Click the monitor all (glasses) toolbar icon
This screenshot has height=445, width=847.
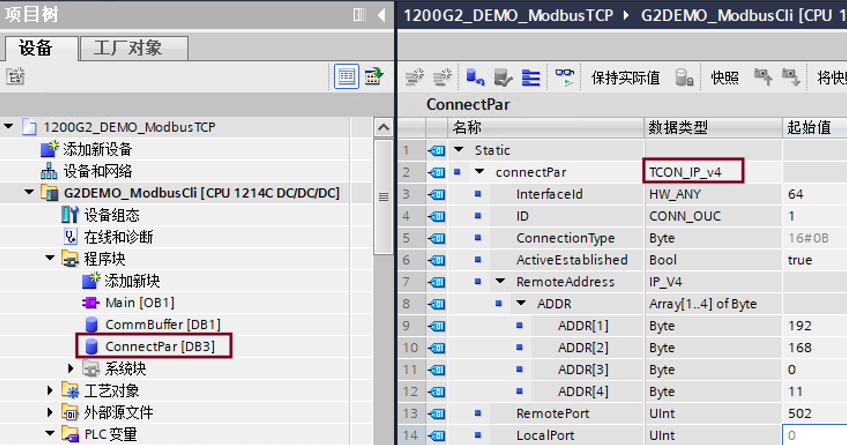point(567,77)
